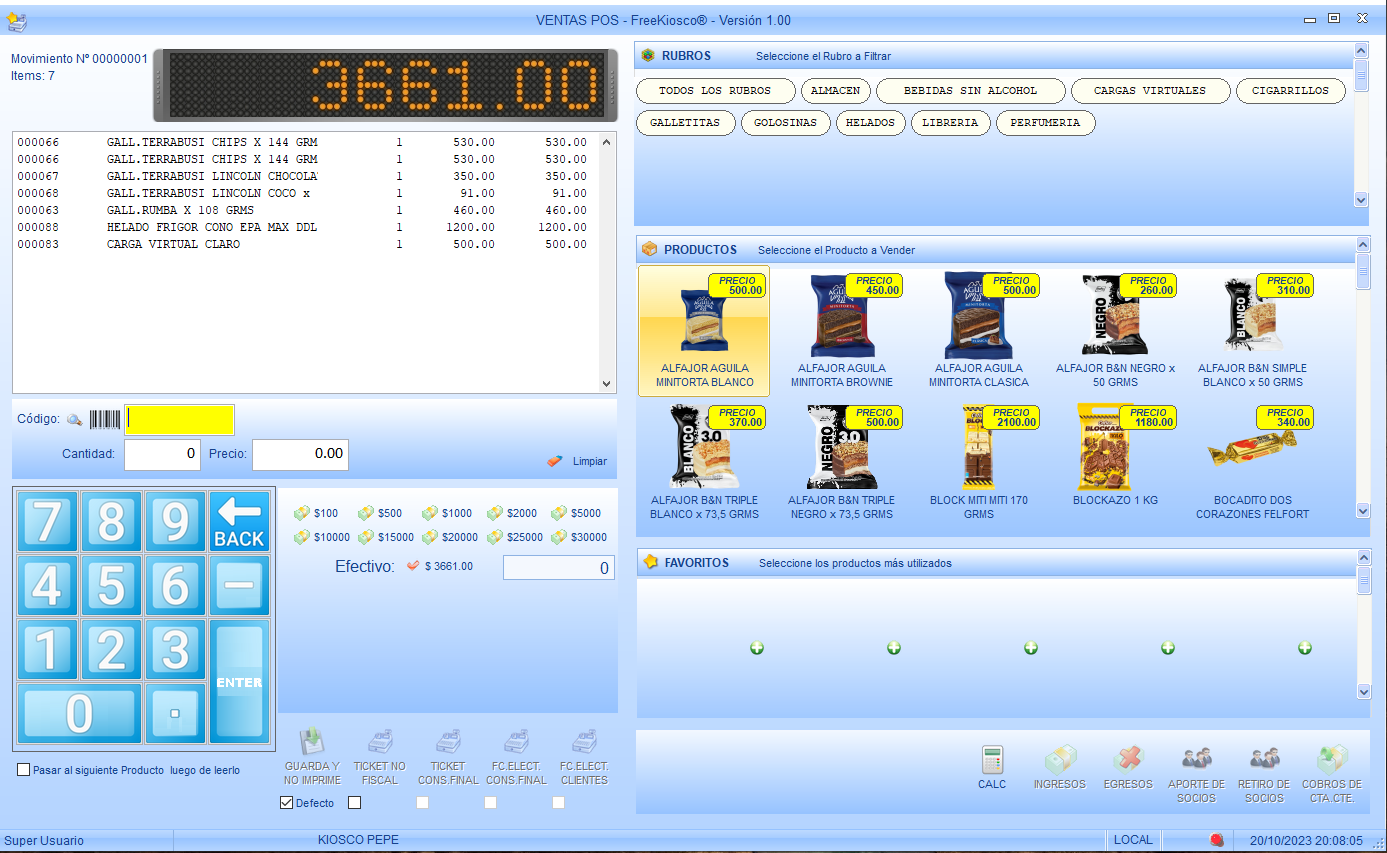Add a $100 bill to the cash amount

pos(316,513)
